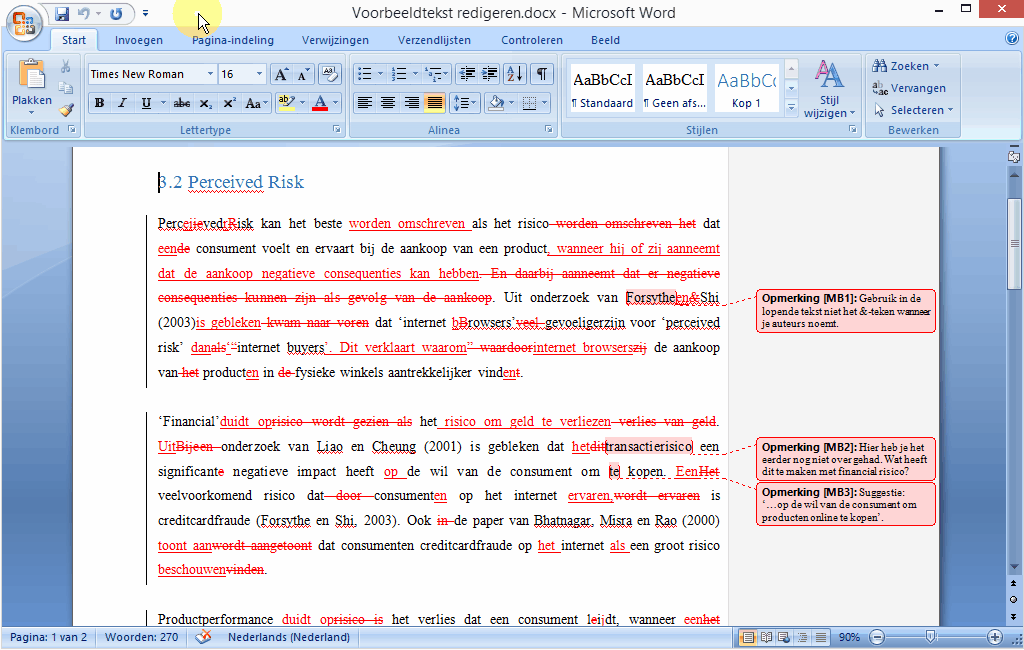The height and width of the screenshot is (650, 1024).
Task: Turn off justified text alignment
Action: [434, 103]
